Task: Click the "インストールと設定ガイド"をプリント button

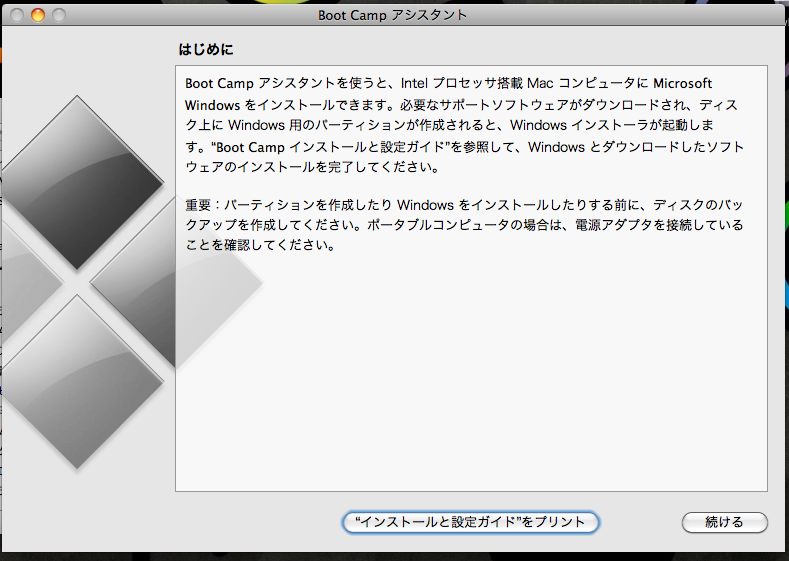Action: point(470,522)
